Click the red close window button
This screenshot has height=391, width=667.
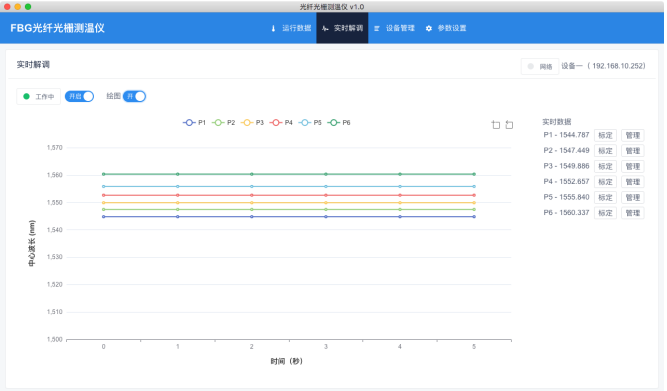point(7,6)
